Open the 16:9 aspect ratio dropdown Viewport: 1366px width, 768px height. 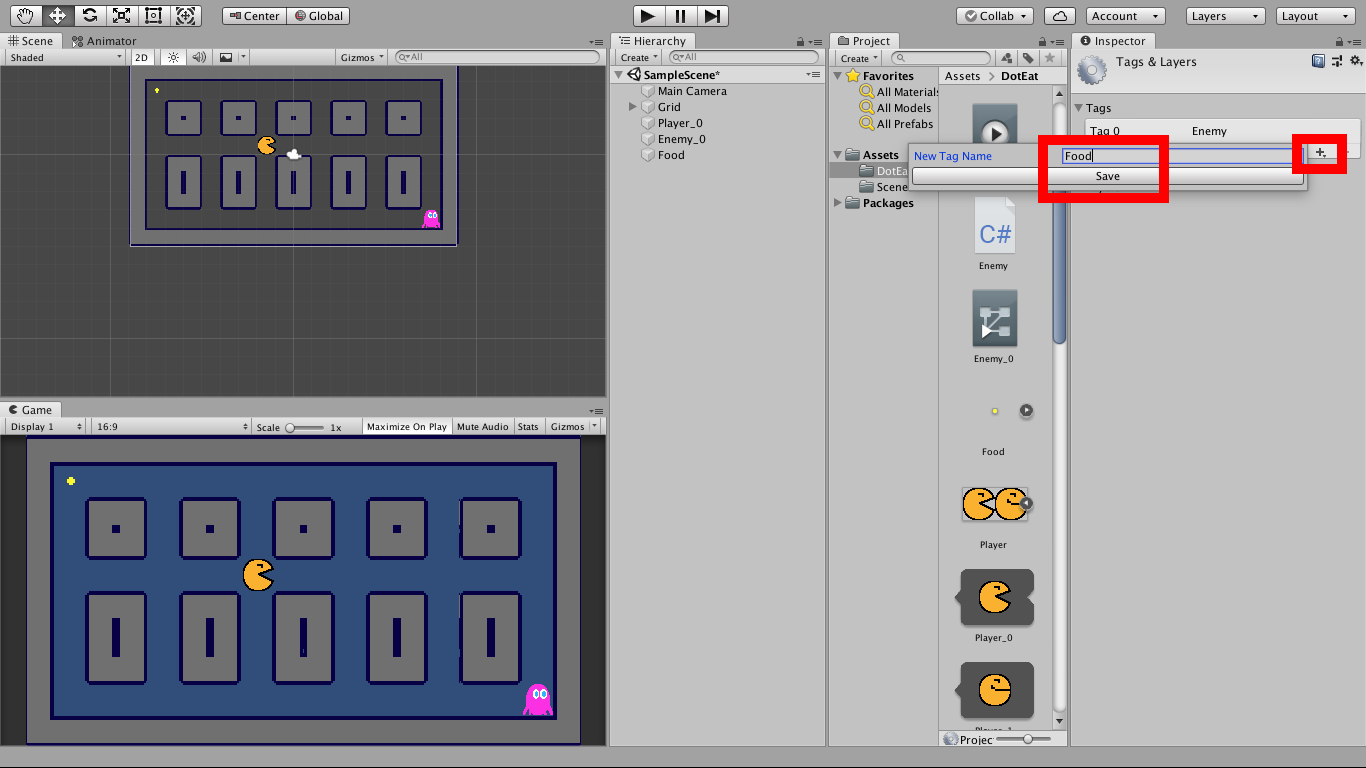(171, 427)
